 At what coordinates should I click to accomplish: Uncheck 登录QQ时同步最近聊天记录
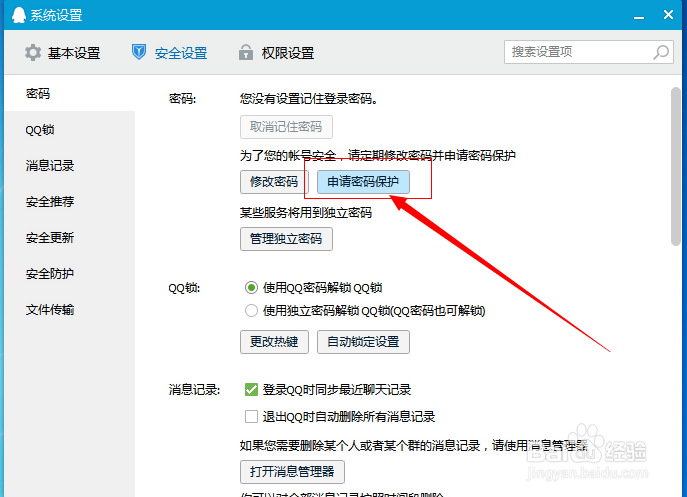[251, 389]
